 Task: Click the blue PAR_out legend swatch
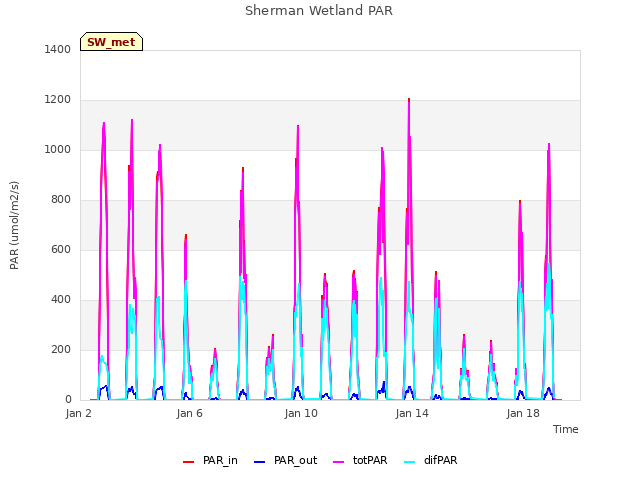259,462
